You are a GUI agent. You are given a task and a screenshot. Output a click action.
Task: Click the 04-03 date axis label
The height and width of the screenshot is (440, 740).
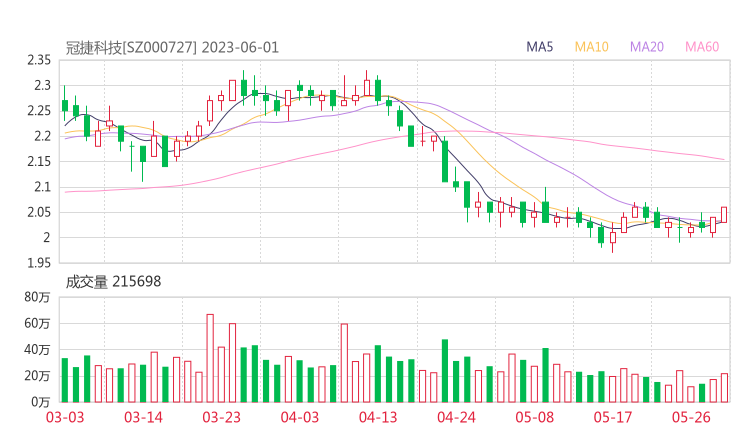click(x=300, y=417)
